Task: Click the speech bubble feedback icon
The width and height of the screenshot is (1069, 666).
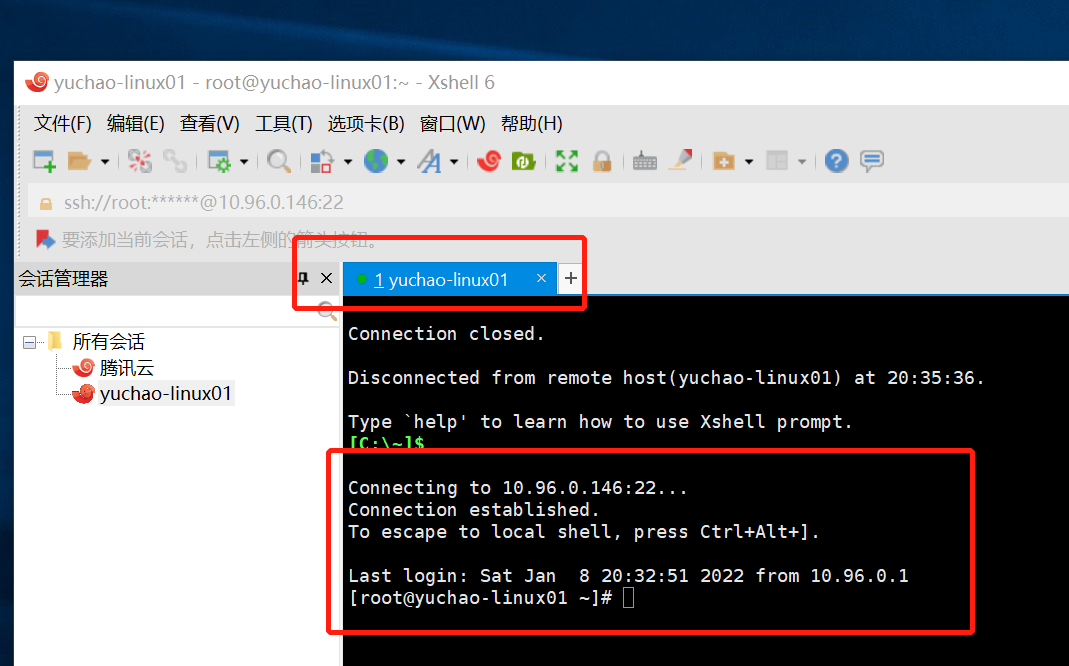Action: (x=872, y=161)
